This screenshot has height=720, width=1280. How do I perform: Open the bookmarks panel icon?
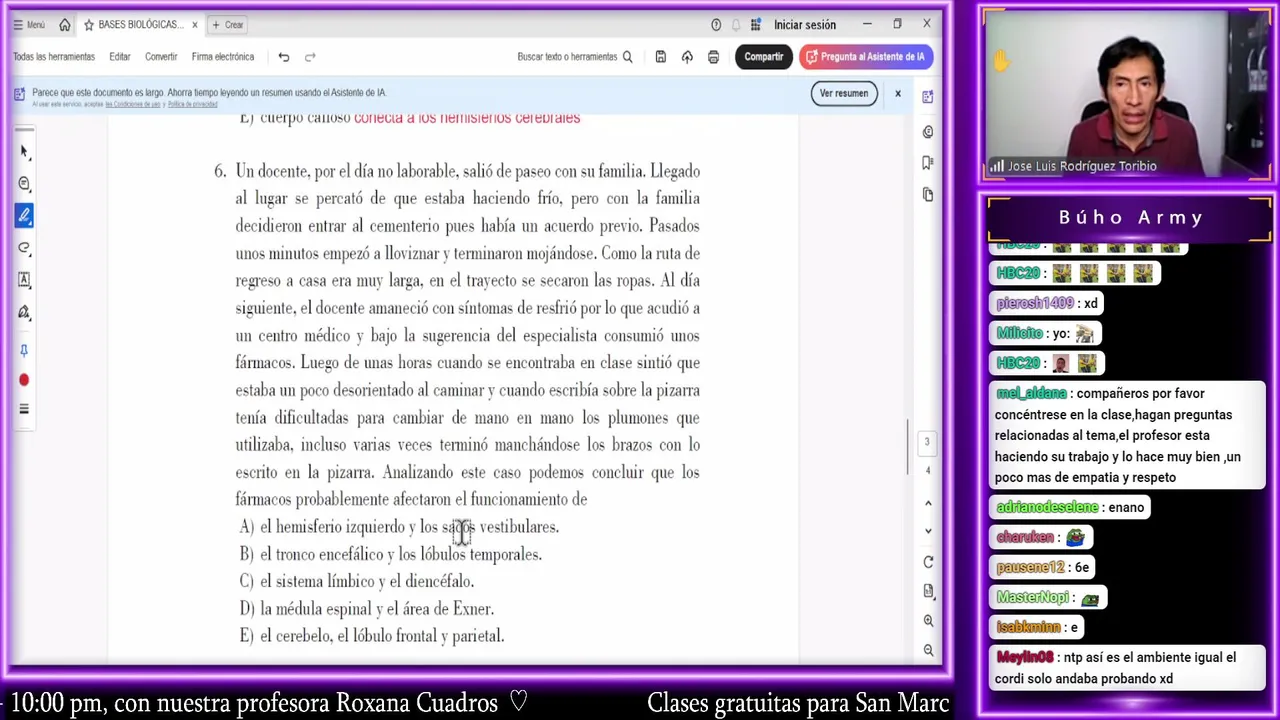[x=928, y=162]
